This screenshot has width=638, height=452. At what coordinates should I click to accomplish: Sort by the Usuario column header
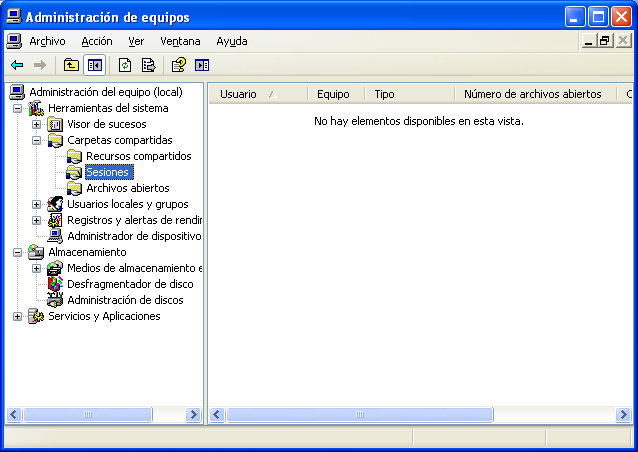(238, 94)
